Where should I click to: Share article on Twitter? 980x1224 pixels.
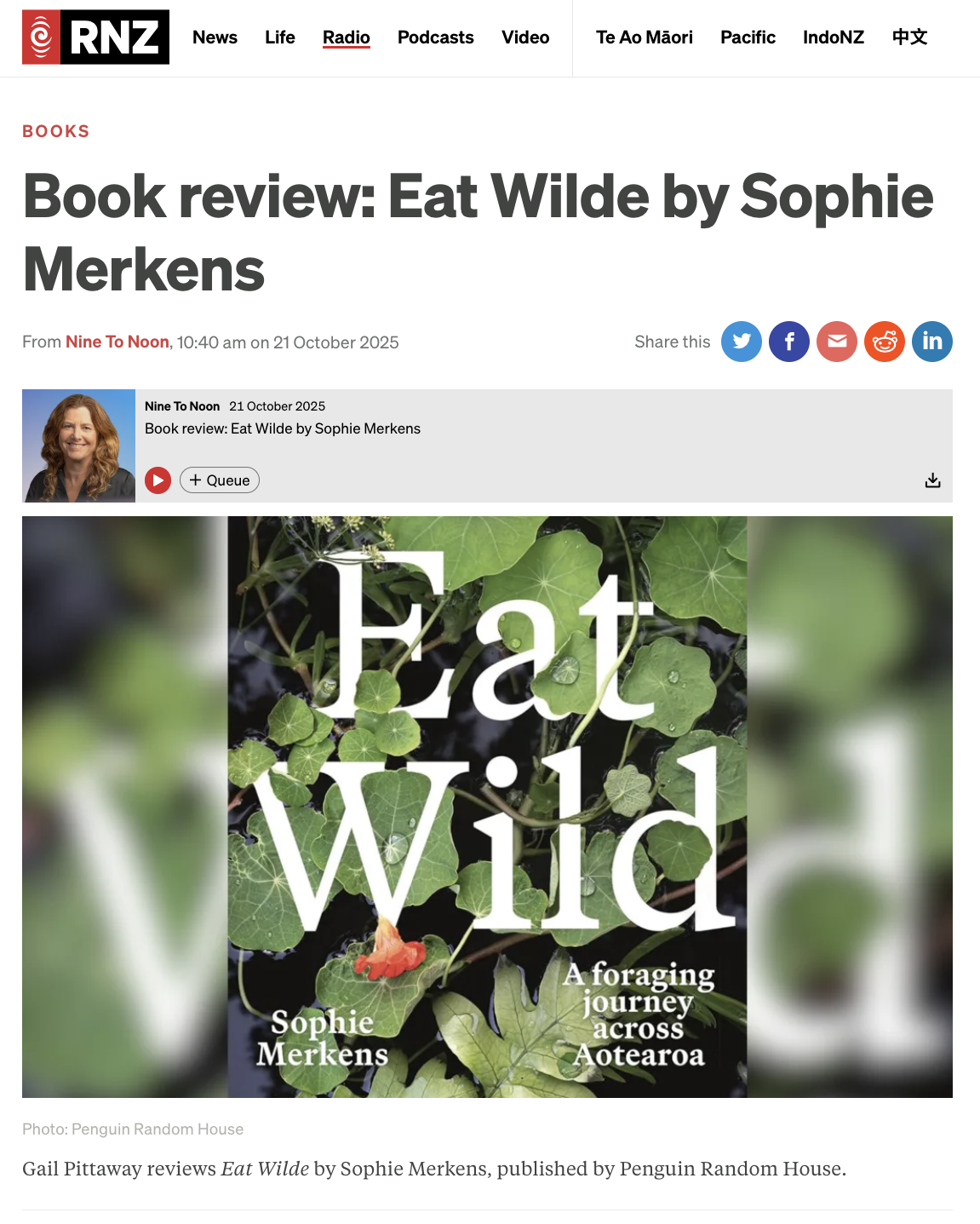pyautogui.click(x=742, y=342)
